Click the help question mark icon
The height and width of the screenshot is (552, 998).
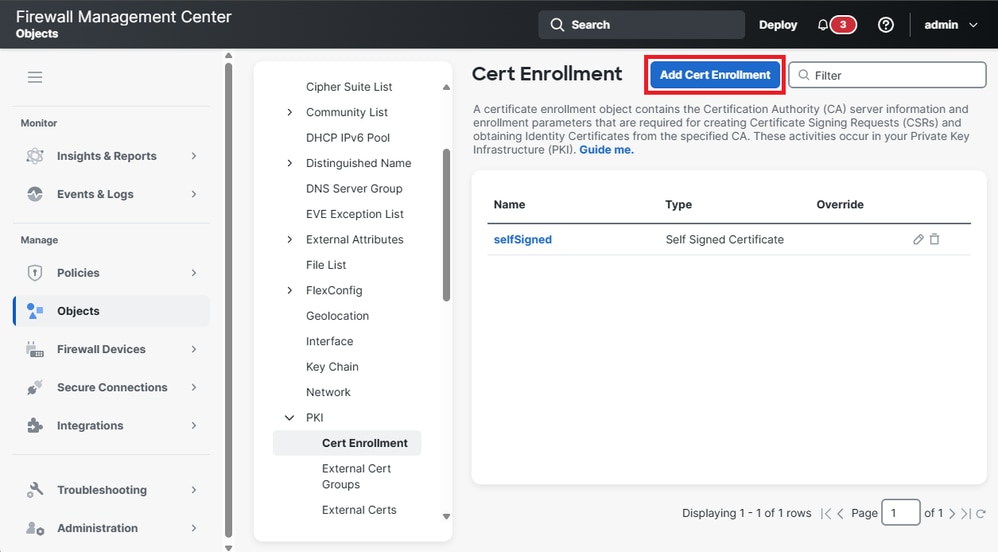click(885, 25)
